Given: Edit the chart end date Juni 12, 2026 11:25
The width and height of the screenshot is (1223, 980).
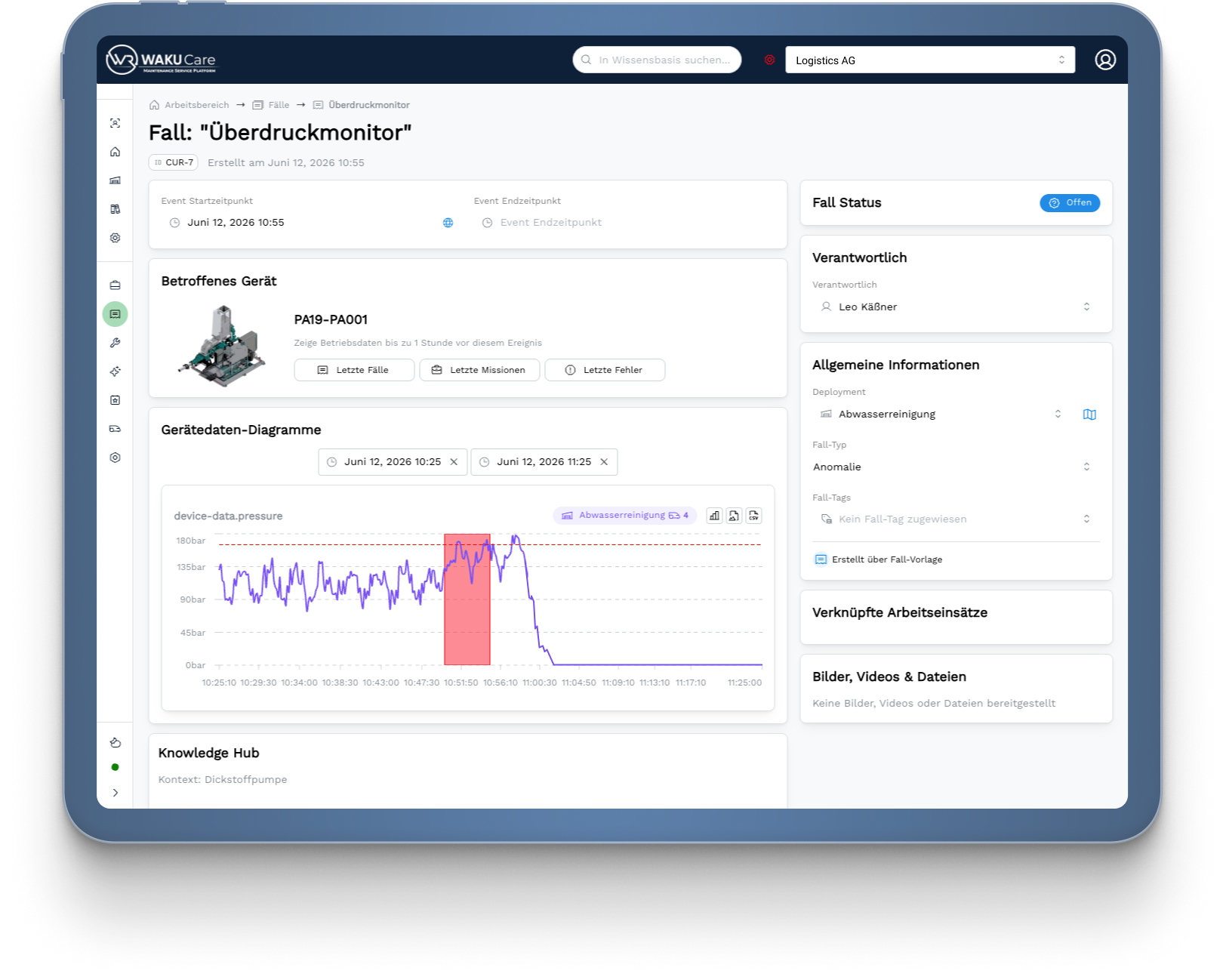Looking at the screenshot, I should 544,462.
